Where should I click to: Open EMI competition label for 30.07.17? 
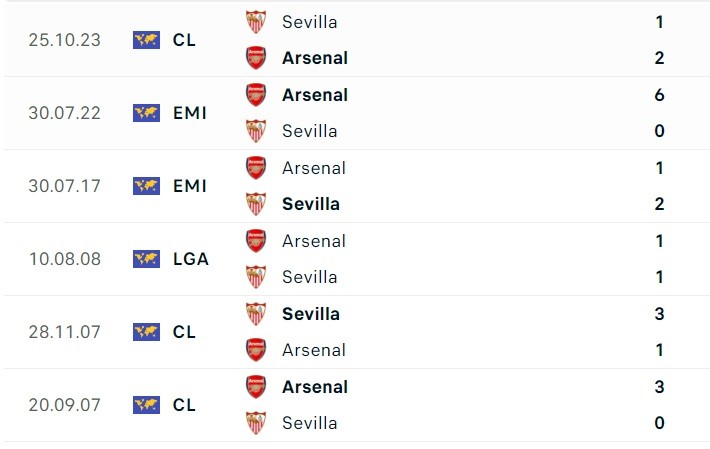pos(189,186)
